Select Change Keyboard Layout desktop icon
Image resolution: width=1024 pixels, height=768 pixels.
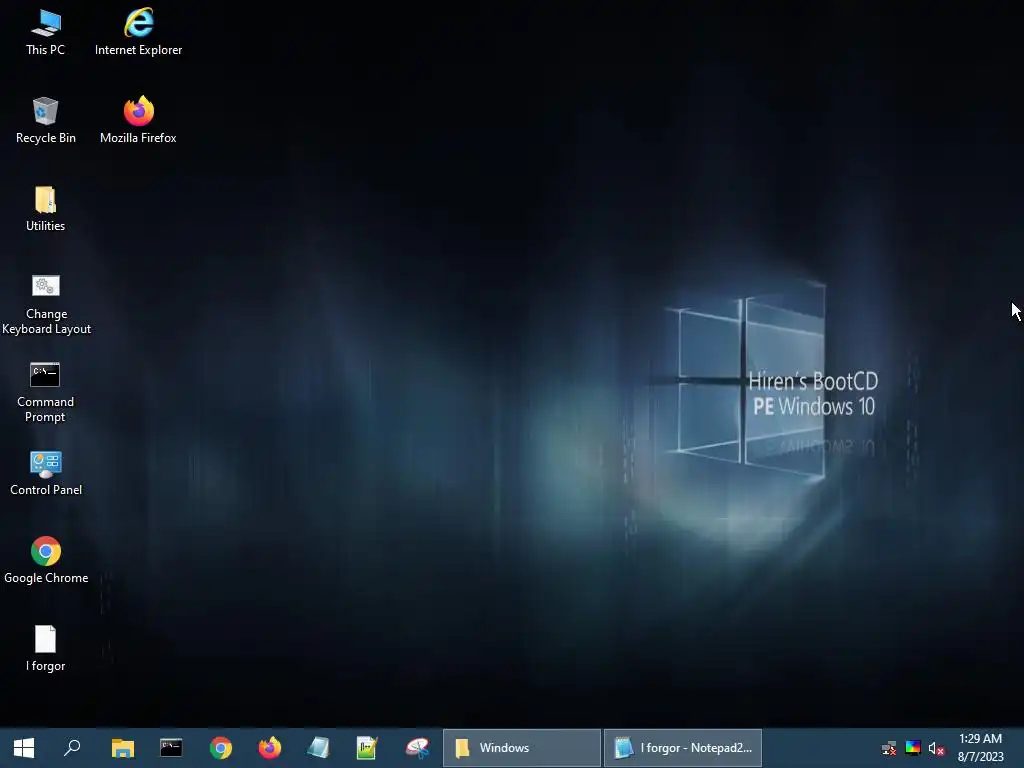46,304
